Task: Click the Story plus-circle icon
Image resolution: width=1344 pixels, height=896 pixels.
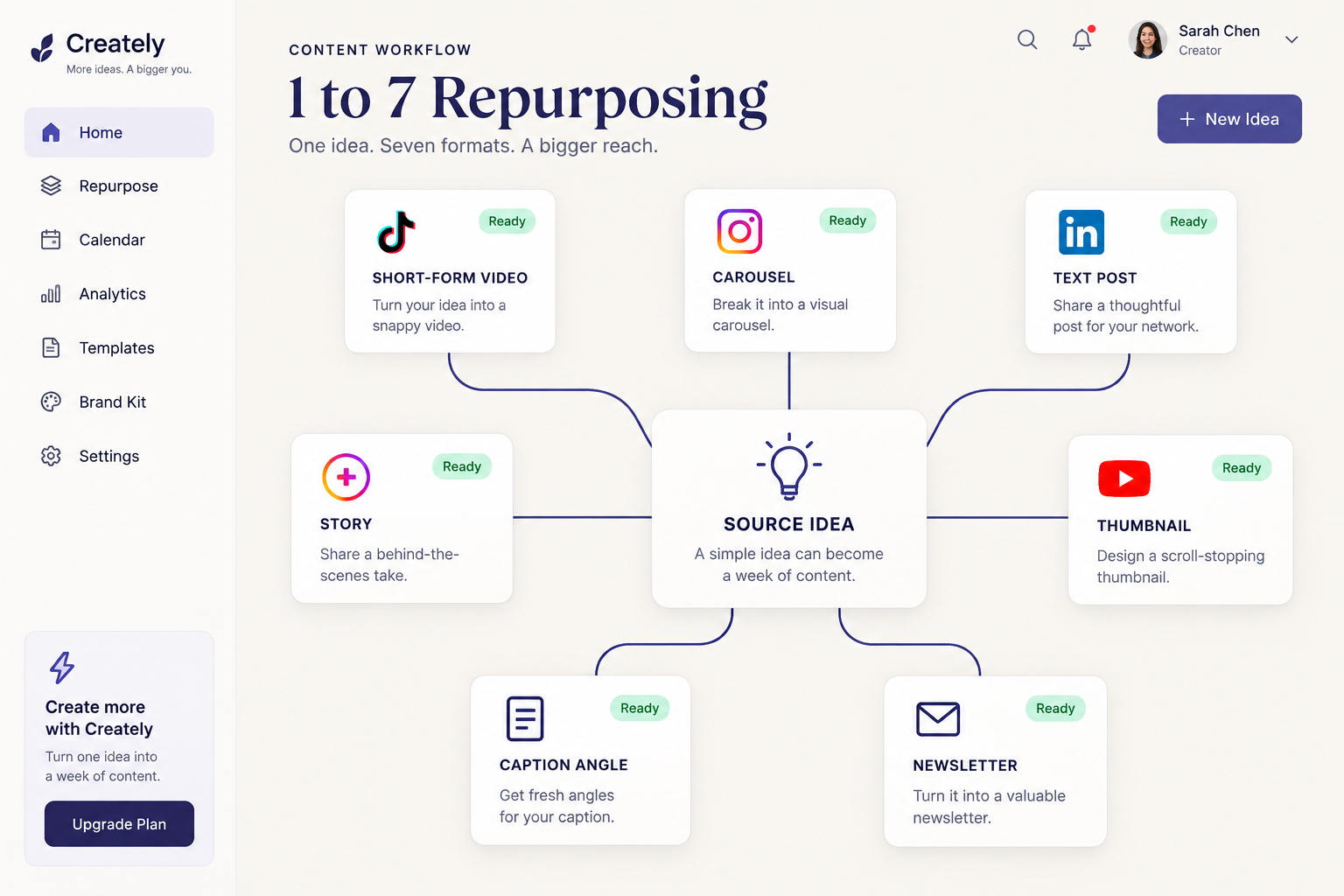Action: click(x=346, y=477)
